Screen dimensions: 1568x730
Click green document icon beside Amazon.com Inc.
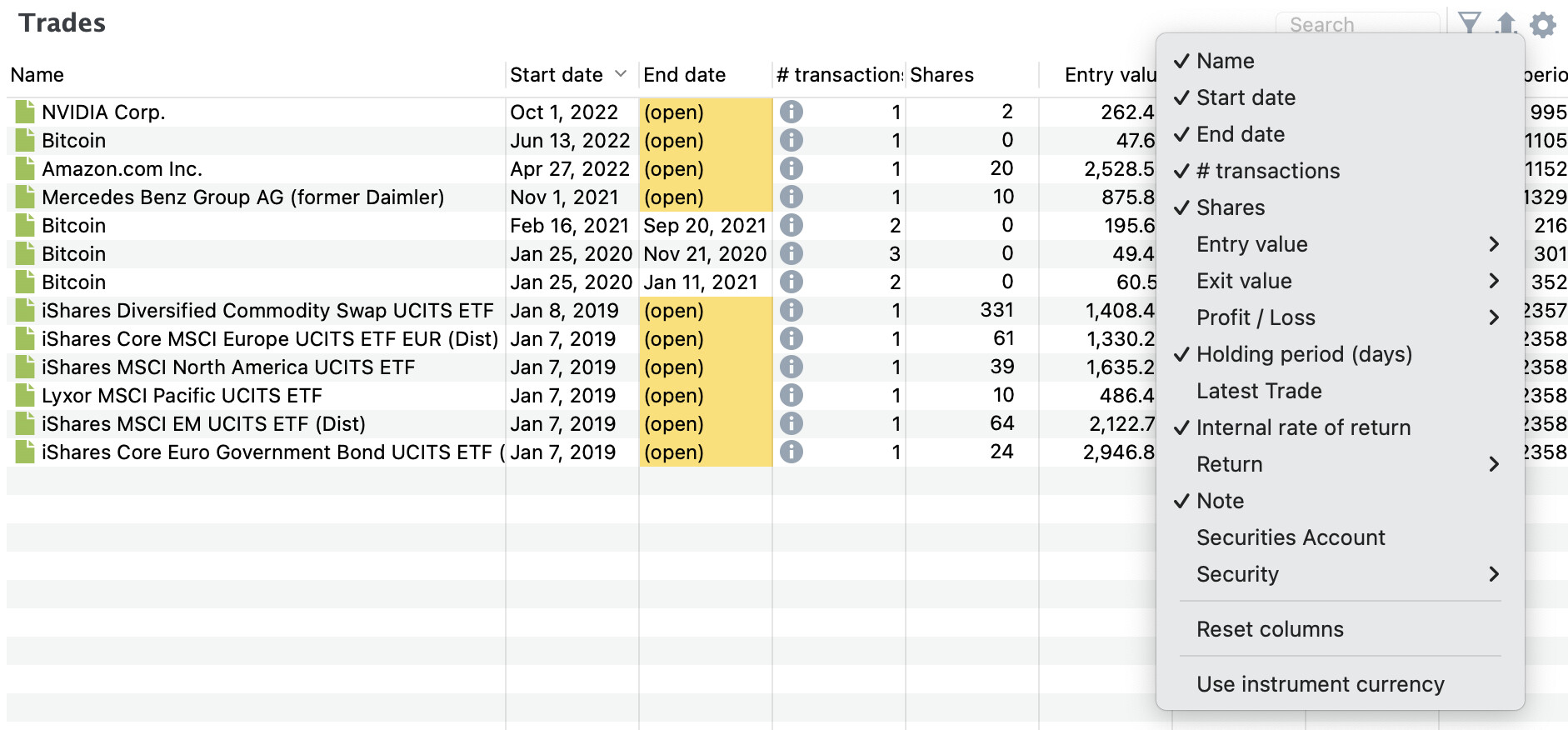pyautogui.click(x=25, y=168)
